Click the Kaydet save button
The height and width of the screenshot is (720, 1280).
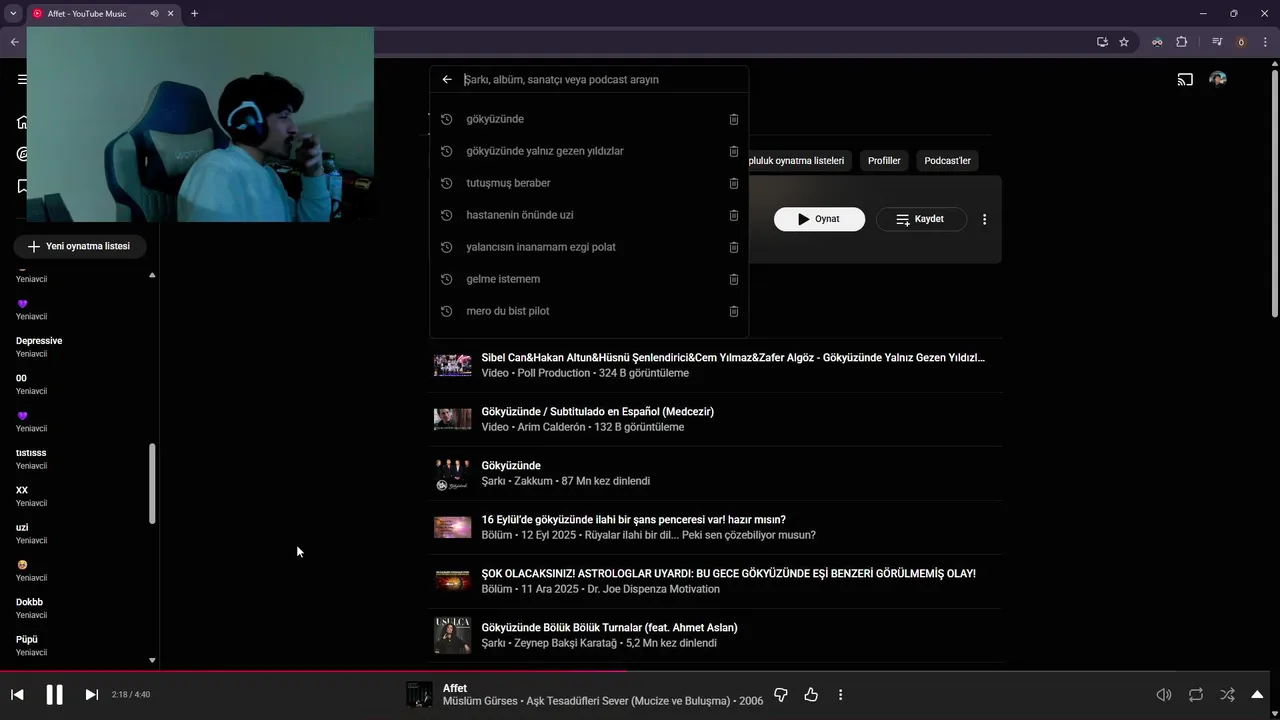(x=921, y=219)
